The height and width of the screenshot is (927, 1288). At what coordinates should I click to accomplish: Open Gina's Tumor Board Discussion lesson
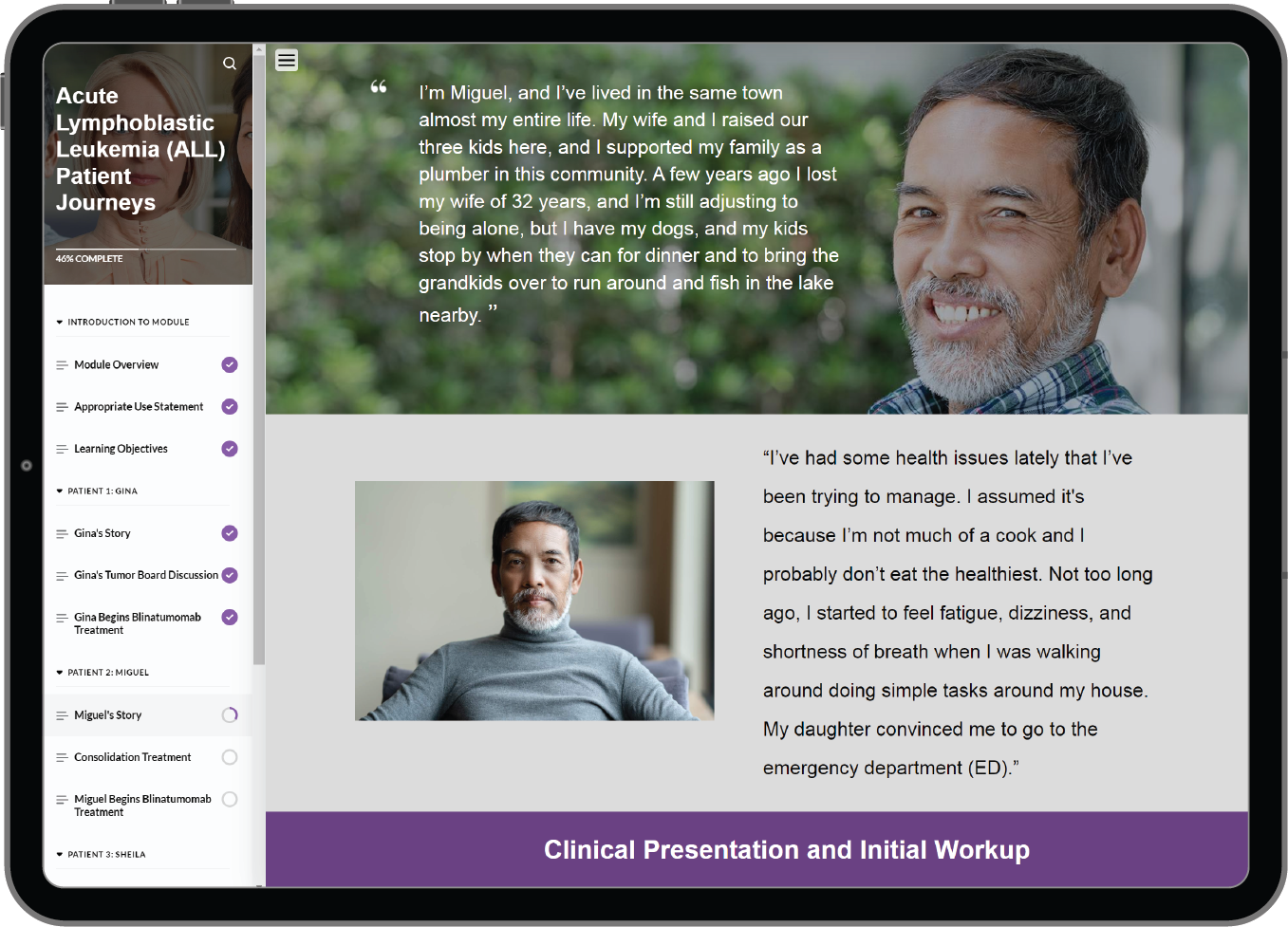(x=147, y=575)
